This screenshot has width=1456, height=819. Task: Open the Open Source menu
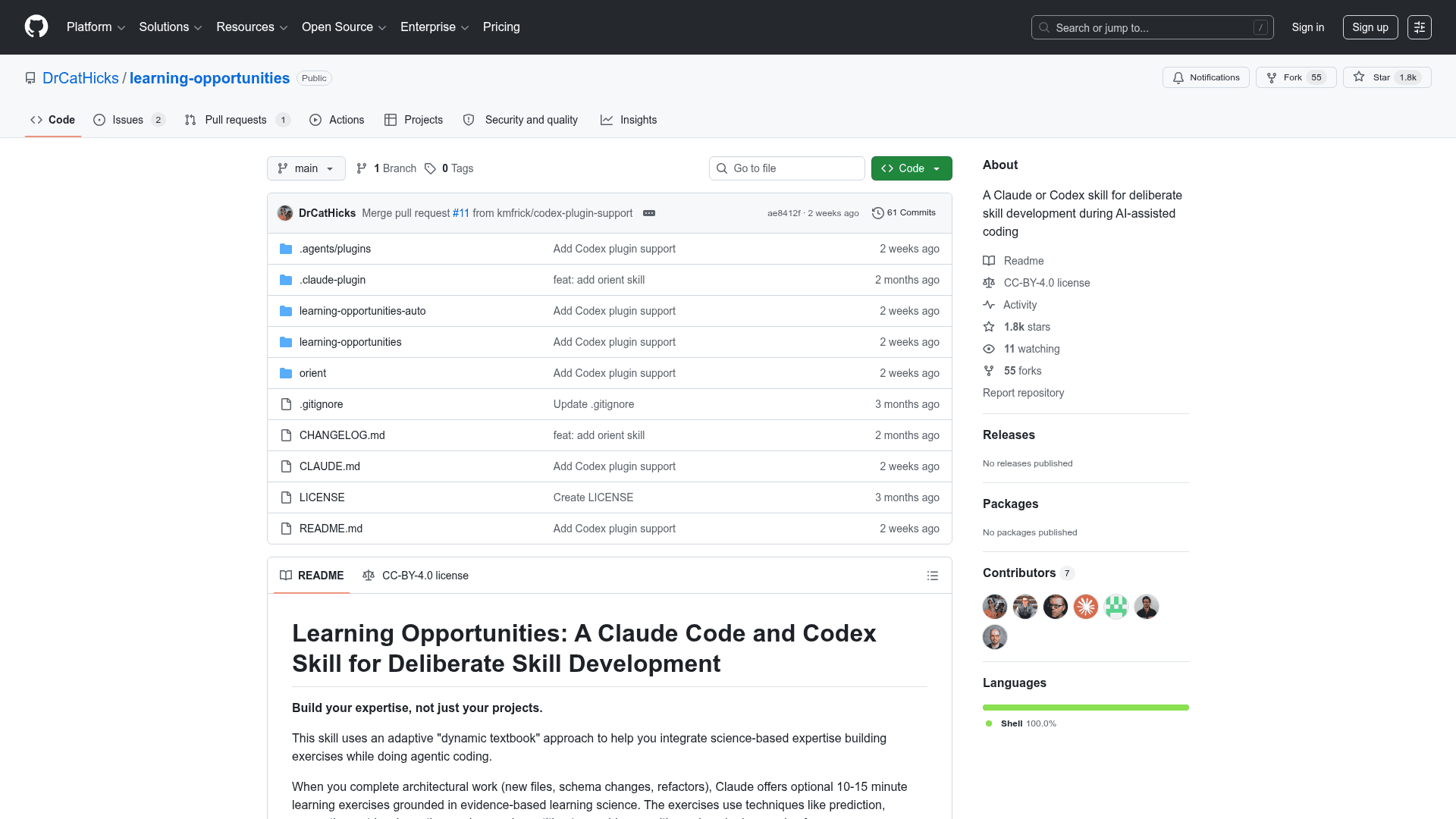click(x=344, y=27)
